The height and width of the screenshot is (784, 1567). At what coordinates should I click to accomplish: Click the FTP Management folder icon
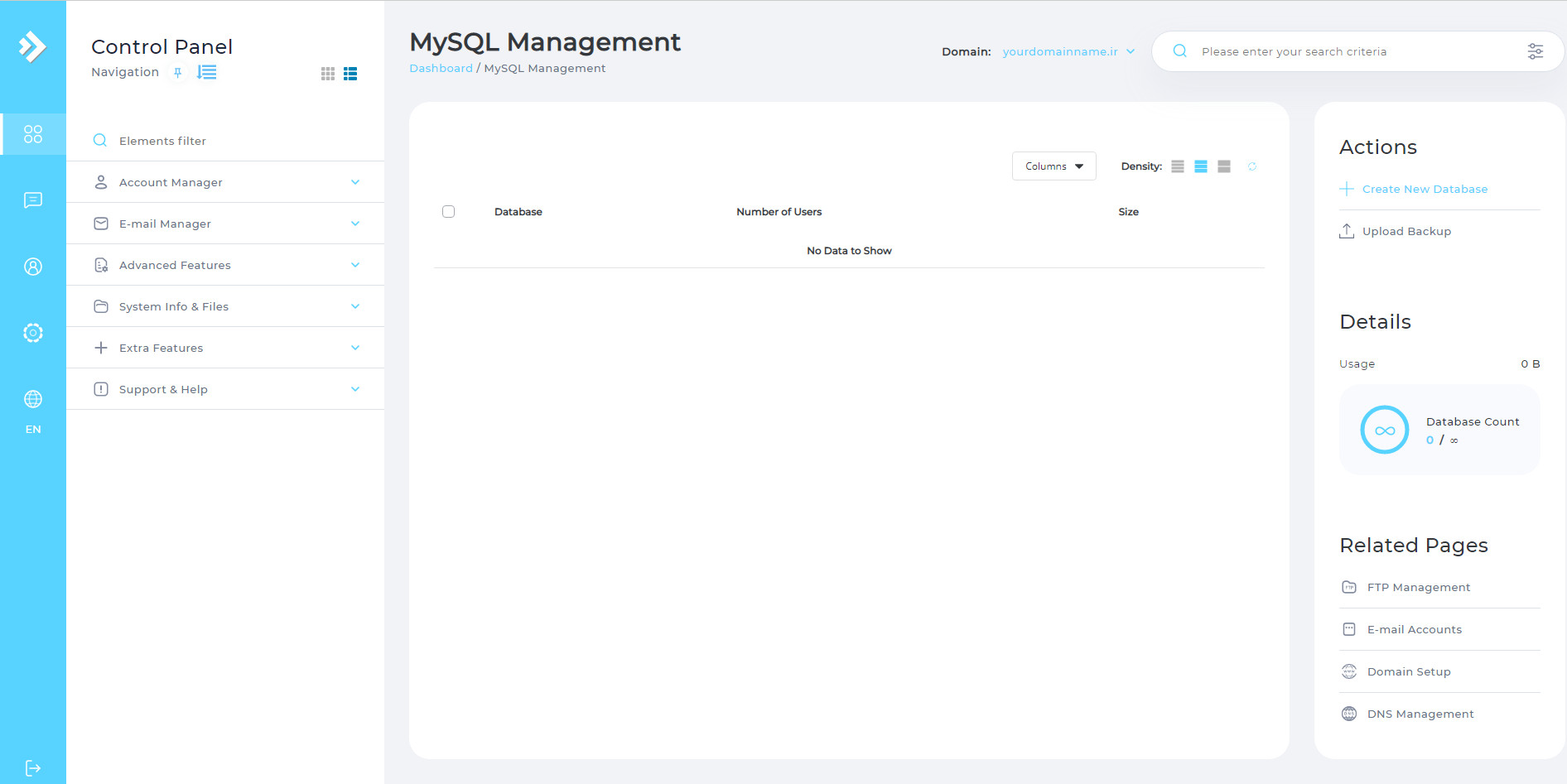pyautogui.click(x=1349, y=587)
